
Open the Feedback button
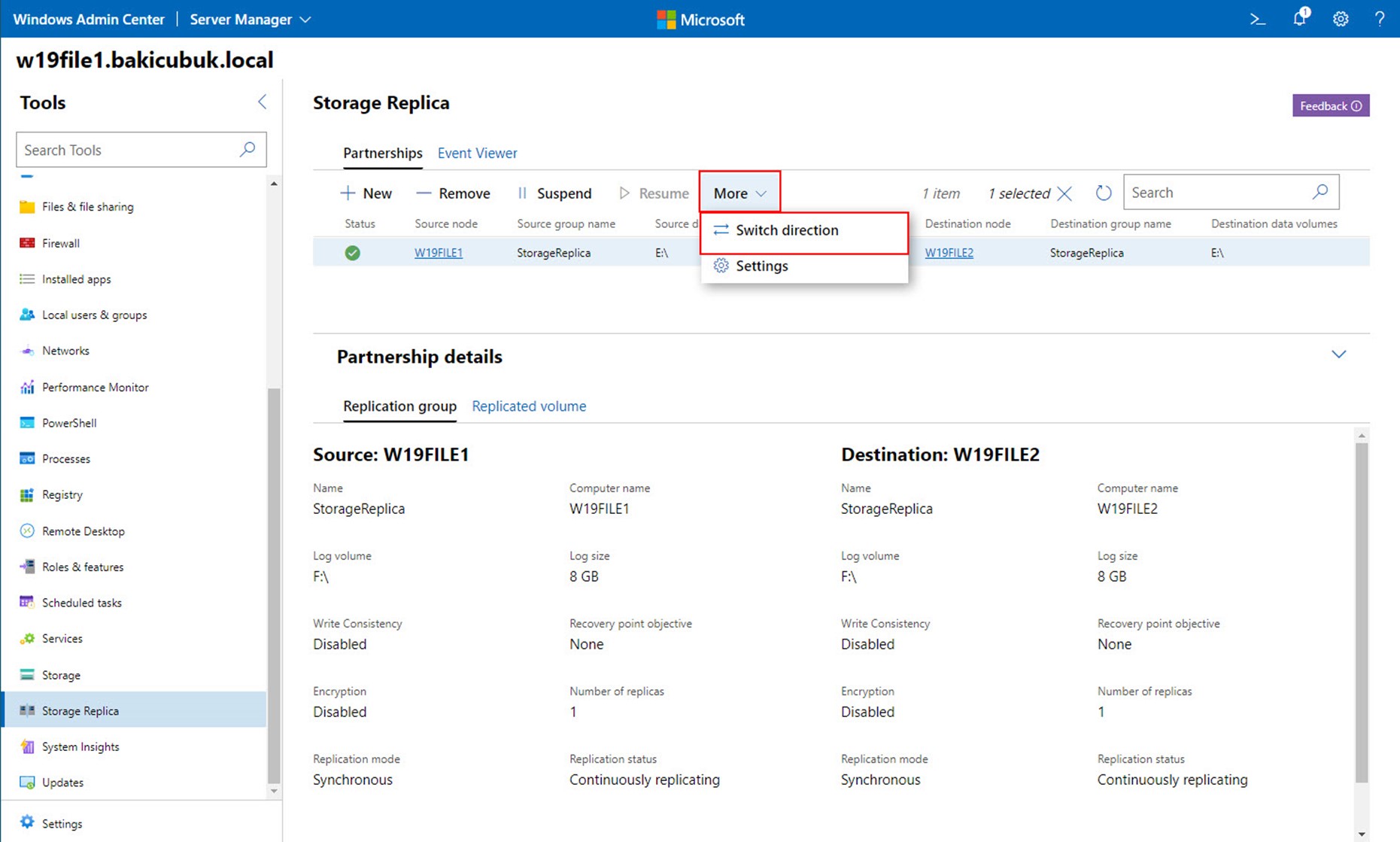click(x=1330, y=105)
